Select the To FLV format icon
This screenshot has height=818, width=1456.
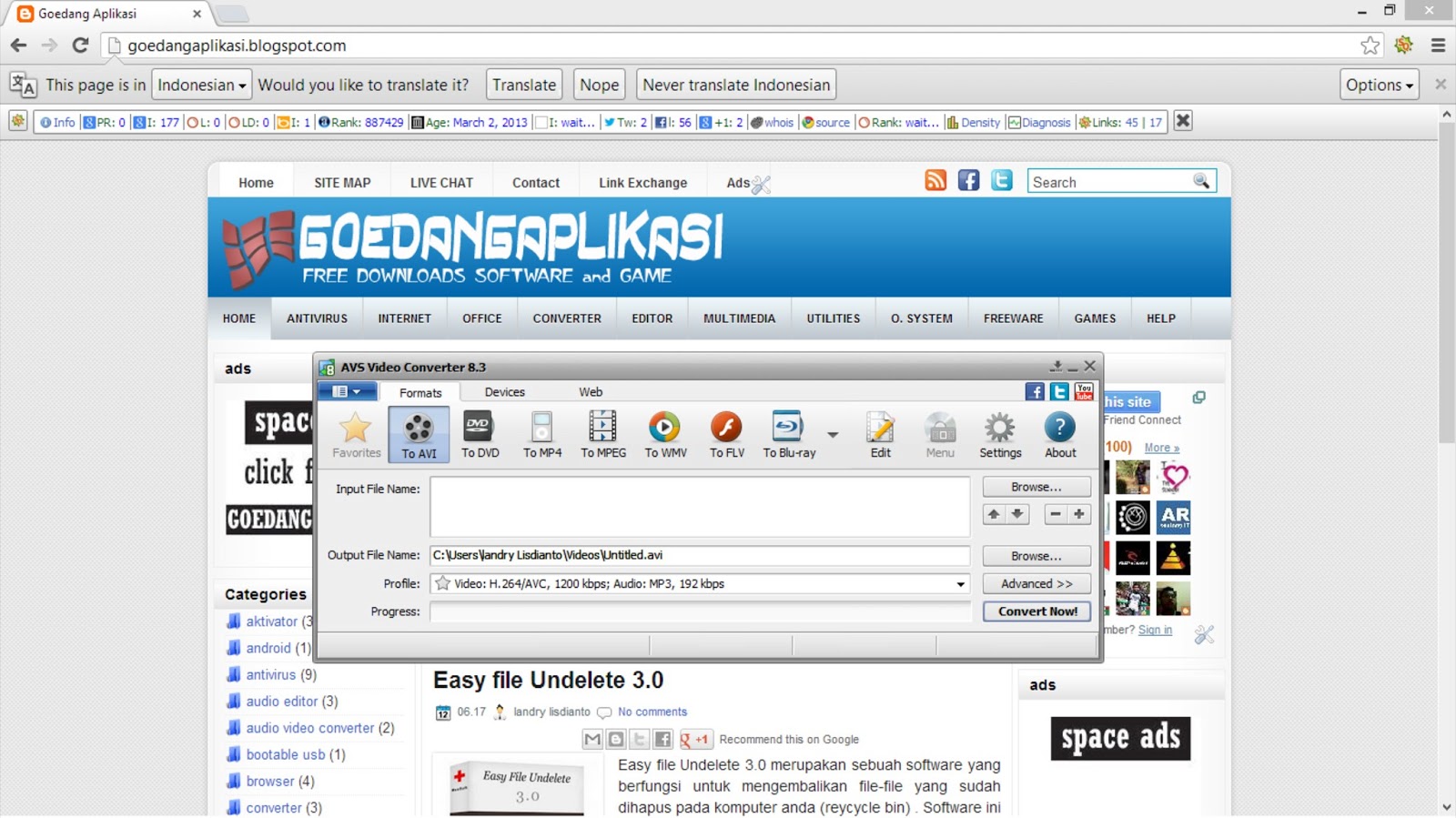tap(726, 434)
